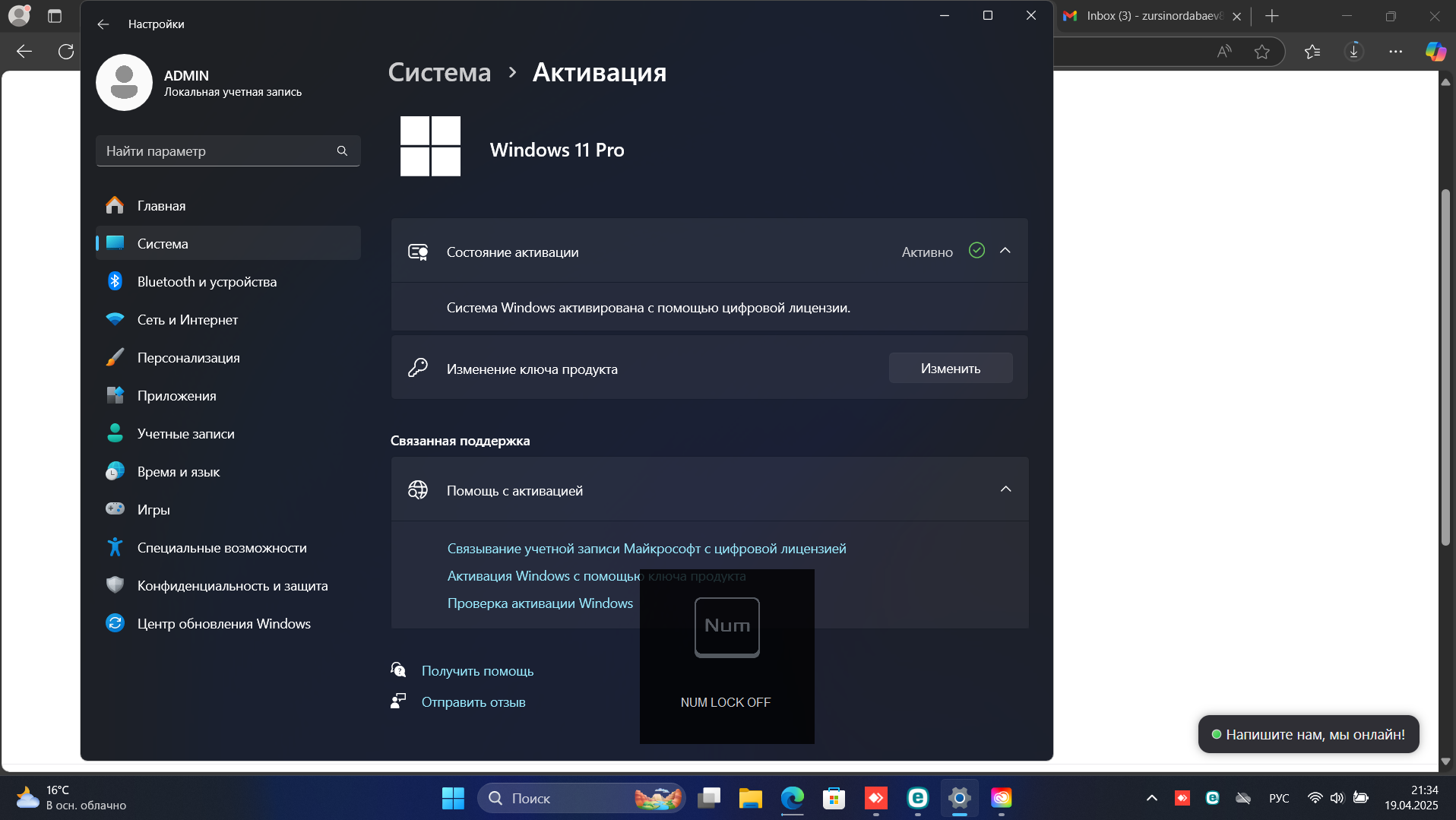Reload the page in Edge
The image size is (1456, 820).
click(66, 52)
